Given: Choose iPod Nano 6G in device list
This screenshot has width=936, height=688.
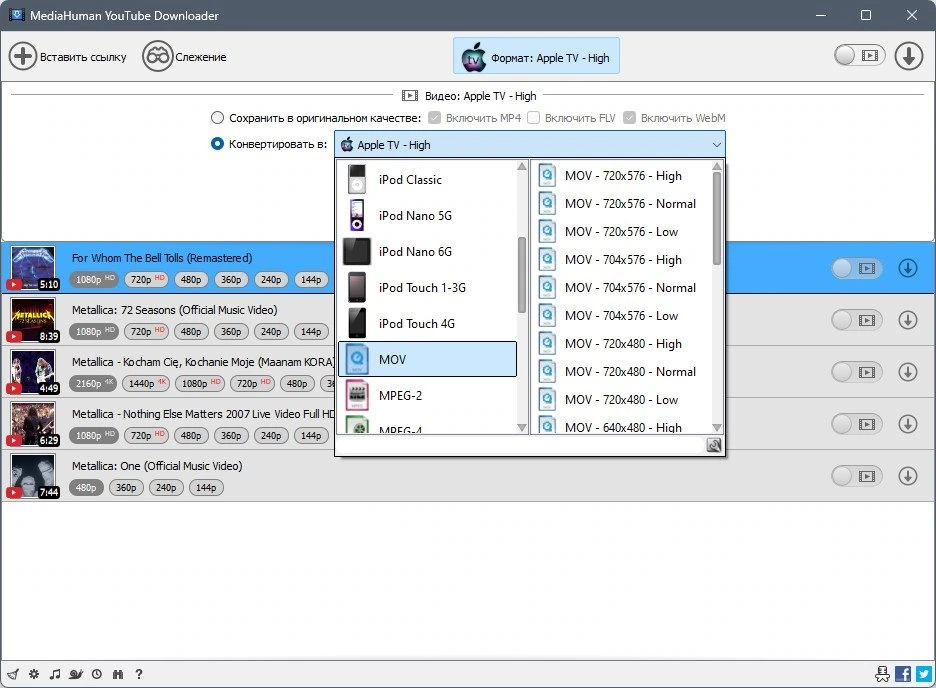Looking at the screenshot, I should 427,251.
